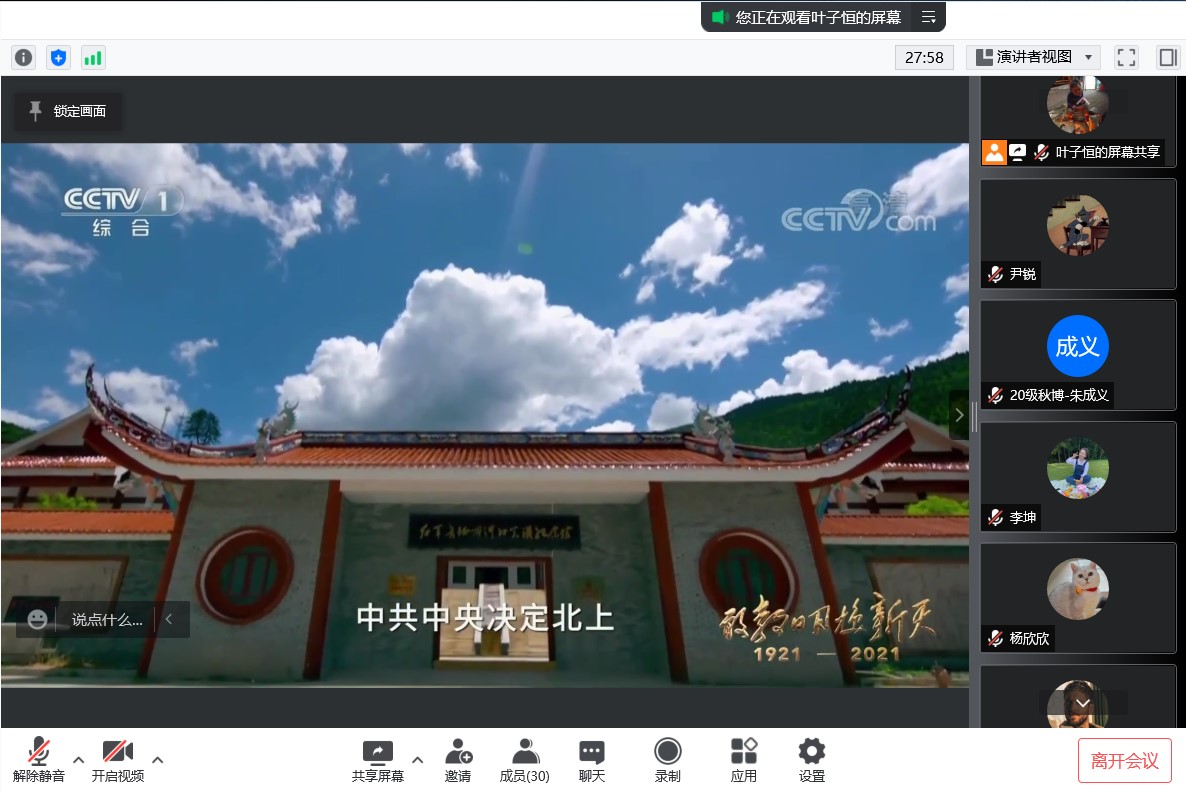This screenshot has width=1186, height=791.
Task: Click the 说点什么 chat input field
Action: (x=110, y=620)
